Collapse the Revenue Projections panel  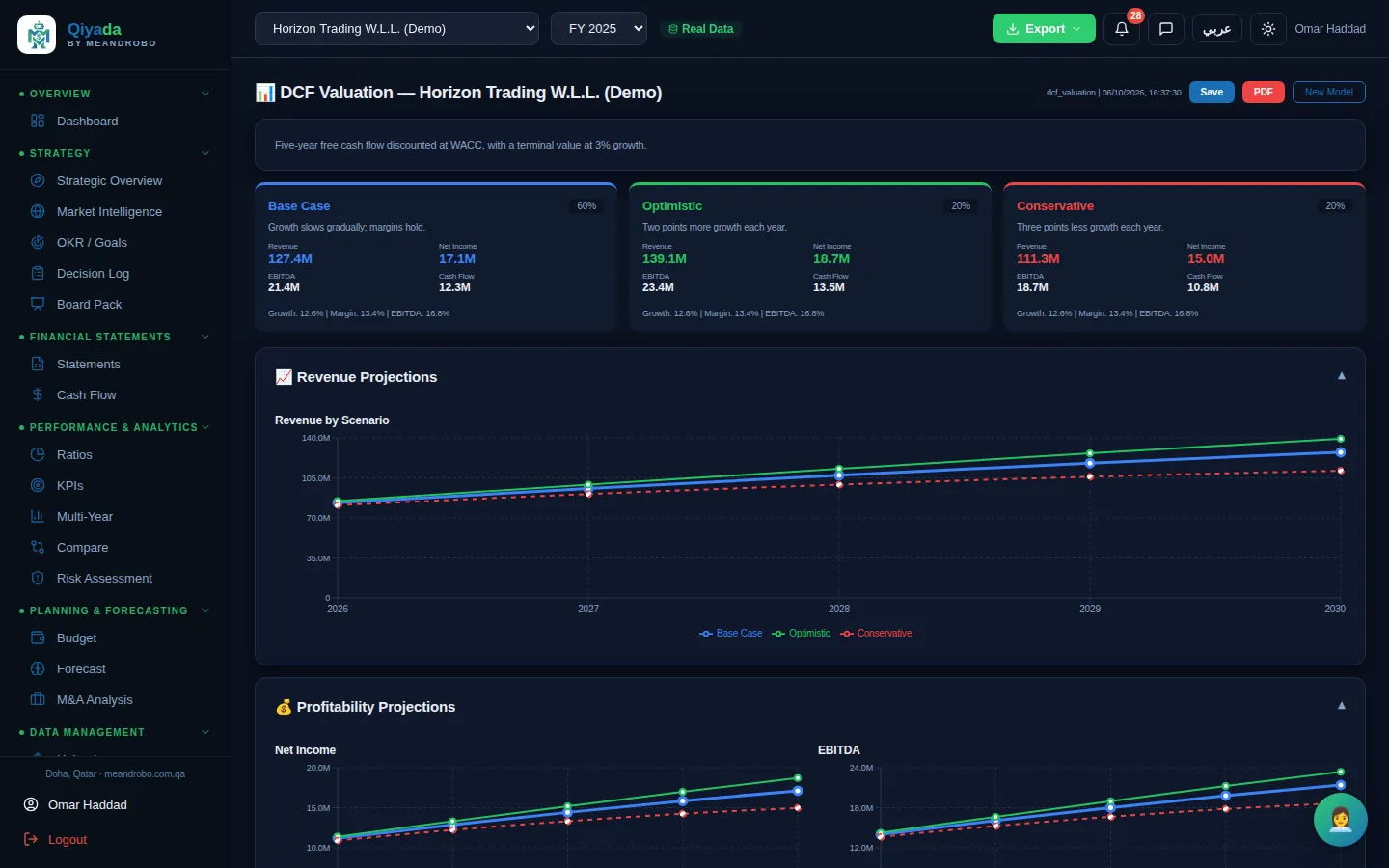pyautogui.click(x=1342, y=376)
